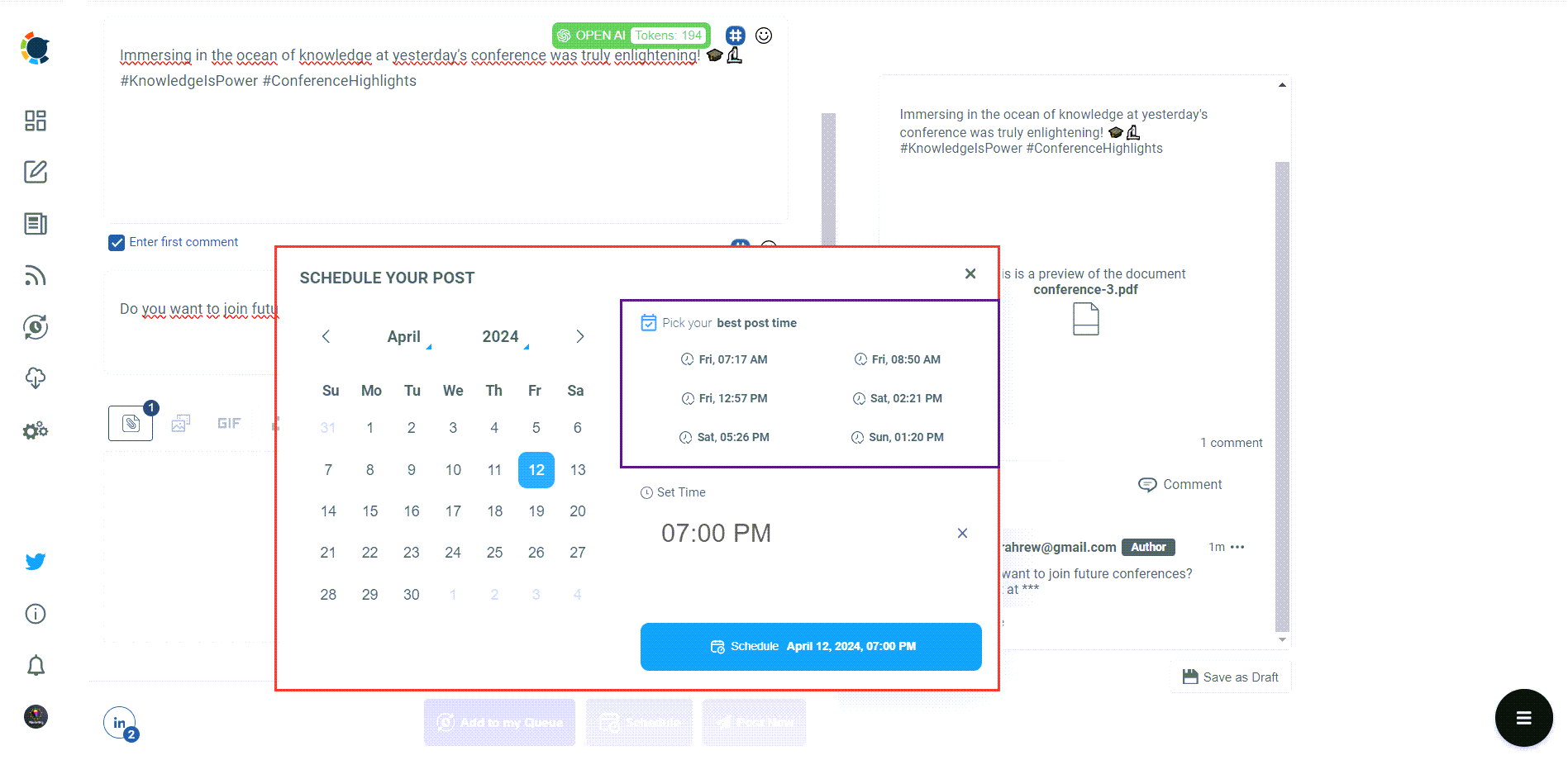Open Settings via the gears icon
Image resolution: width=1568 pixels, height=760 pixels.
(35, 430)
